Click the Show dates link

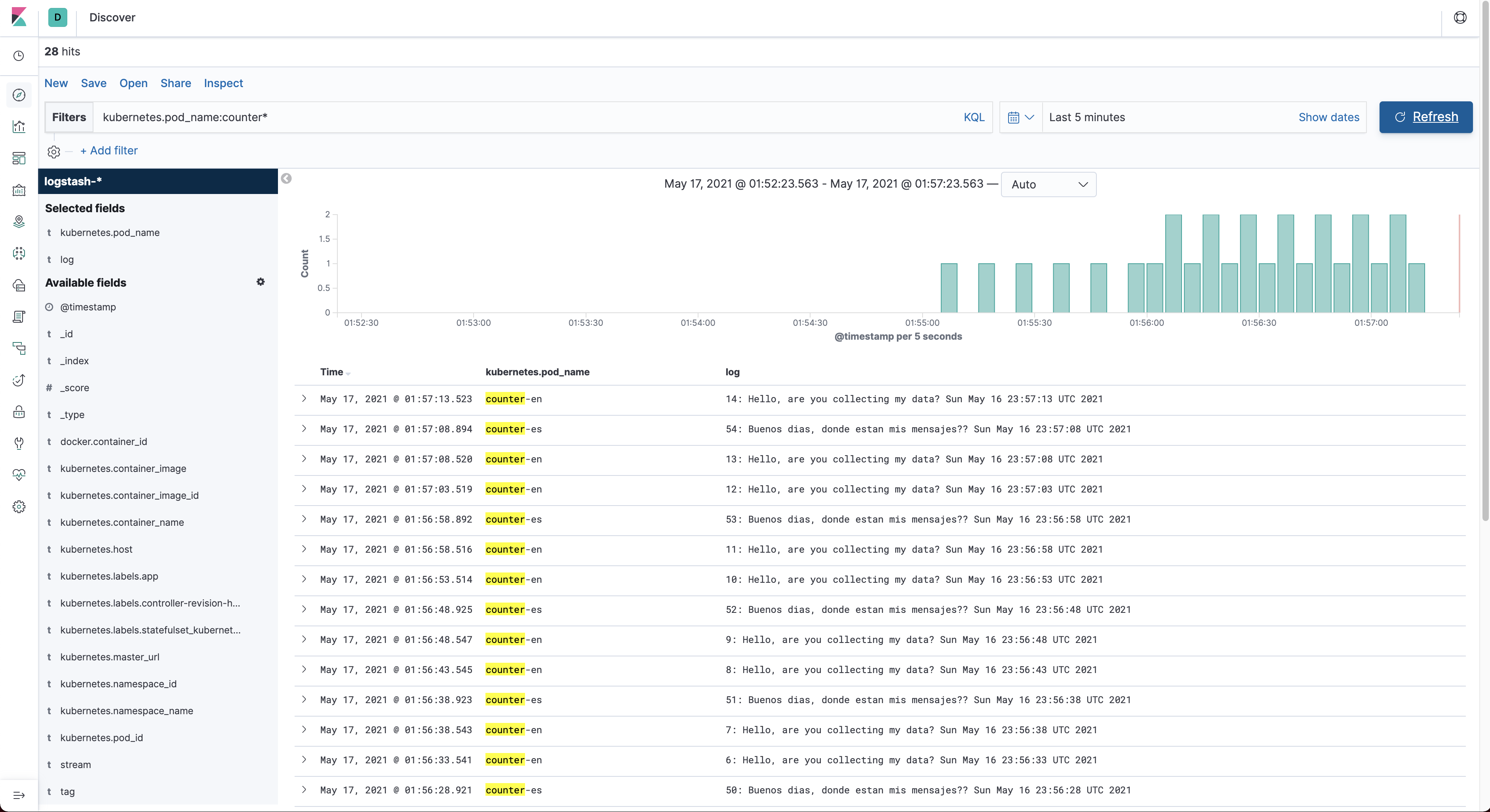(x=1328, y=118)
